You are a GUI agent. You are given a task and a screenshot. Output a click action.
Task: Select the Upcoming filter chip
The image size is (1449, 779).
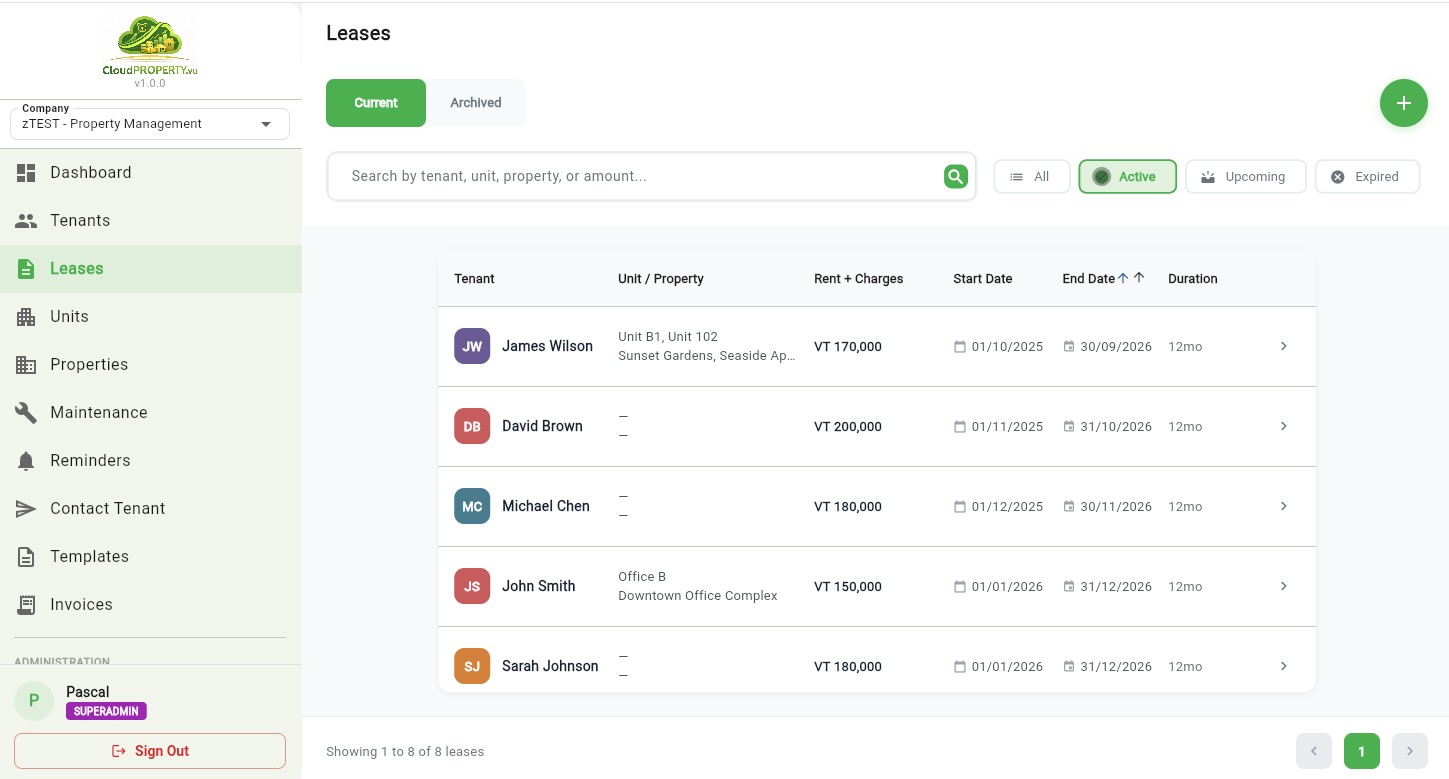click(1245, 177)
